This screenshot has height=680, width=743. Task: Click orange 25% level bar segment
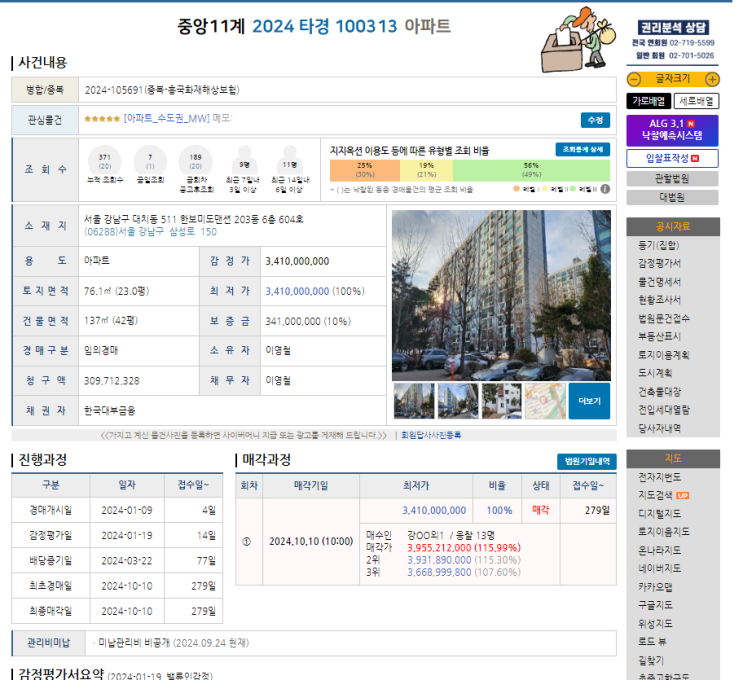(364, 171)
